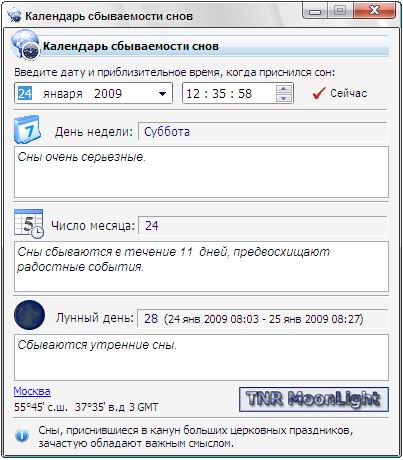This screenshot has height=460, width=403.
Task: Select the year 2009 in date field
Action: coord(108,94)
